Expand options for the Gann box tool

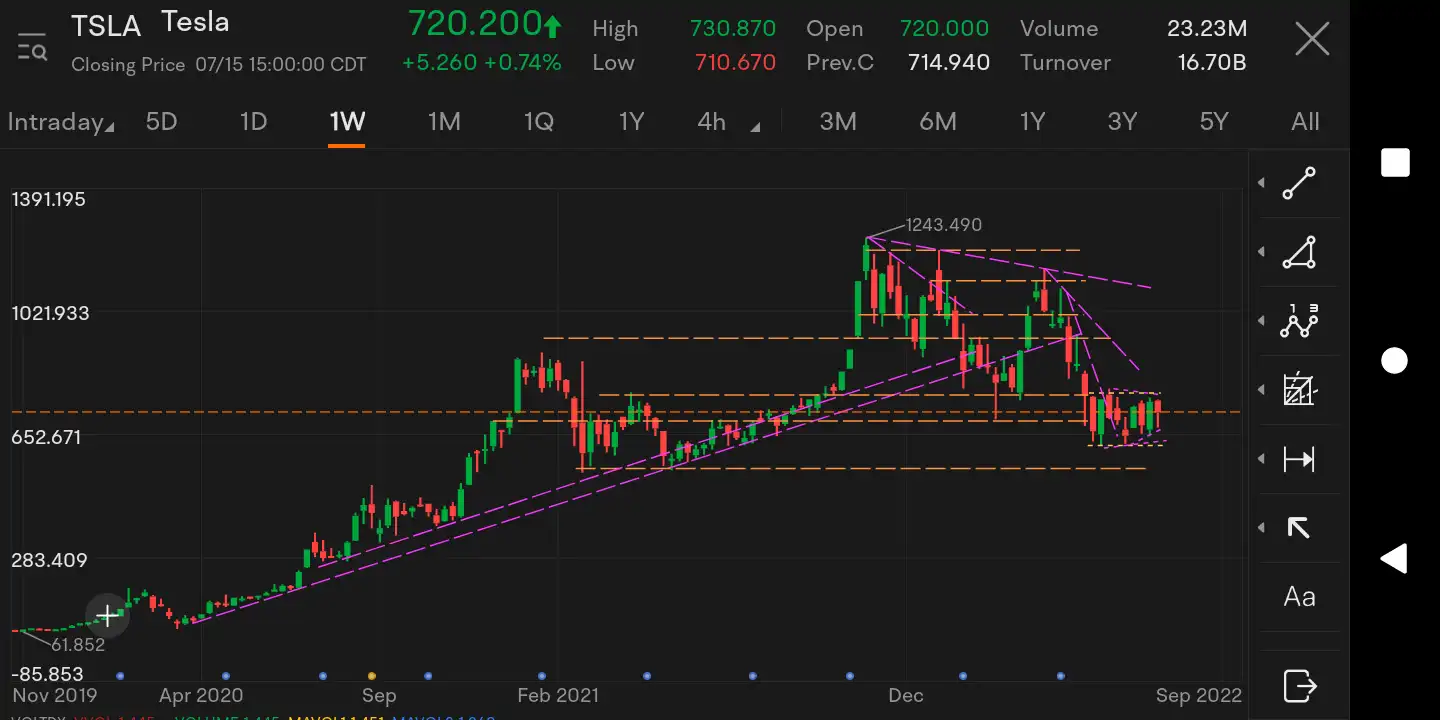[x=1261, y=390]
